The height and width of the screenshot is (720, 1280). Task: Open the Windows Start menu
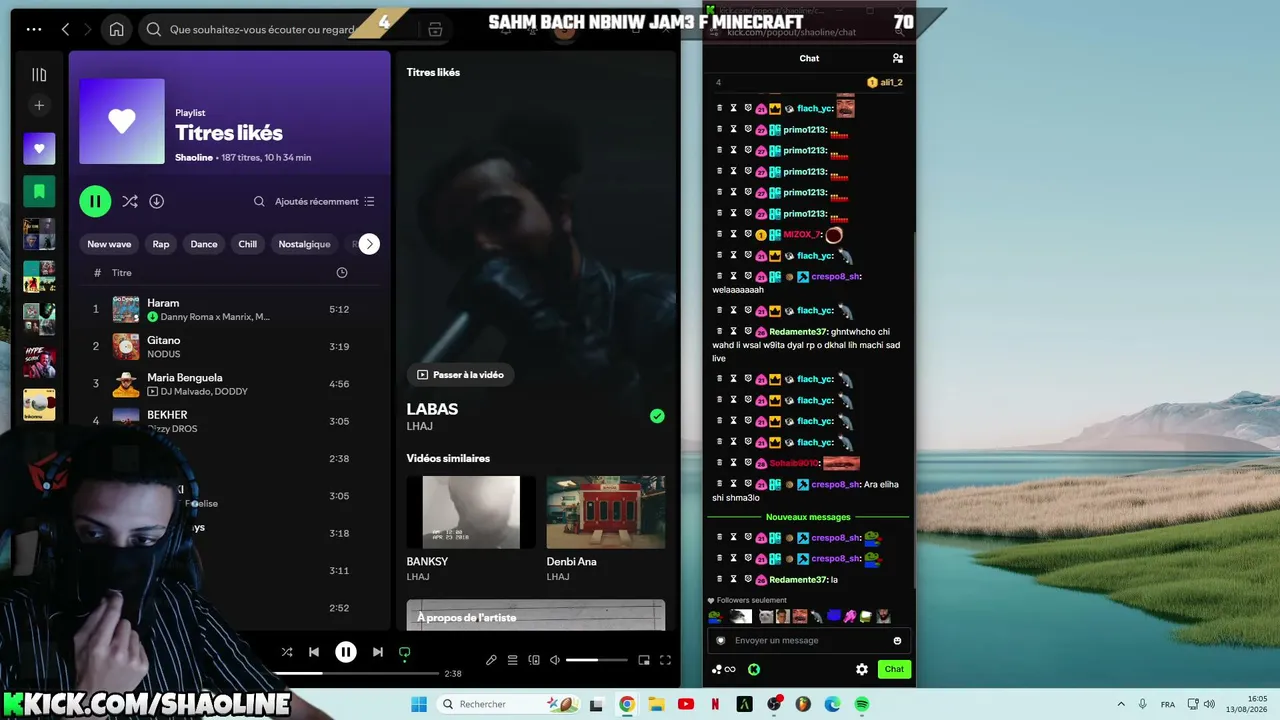[x=419, y=704]
